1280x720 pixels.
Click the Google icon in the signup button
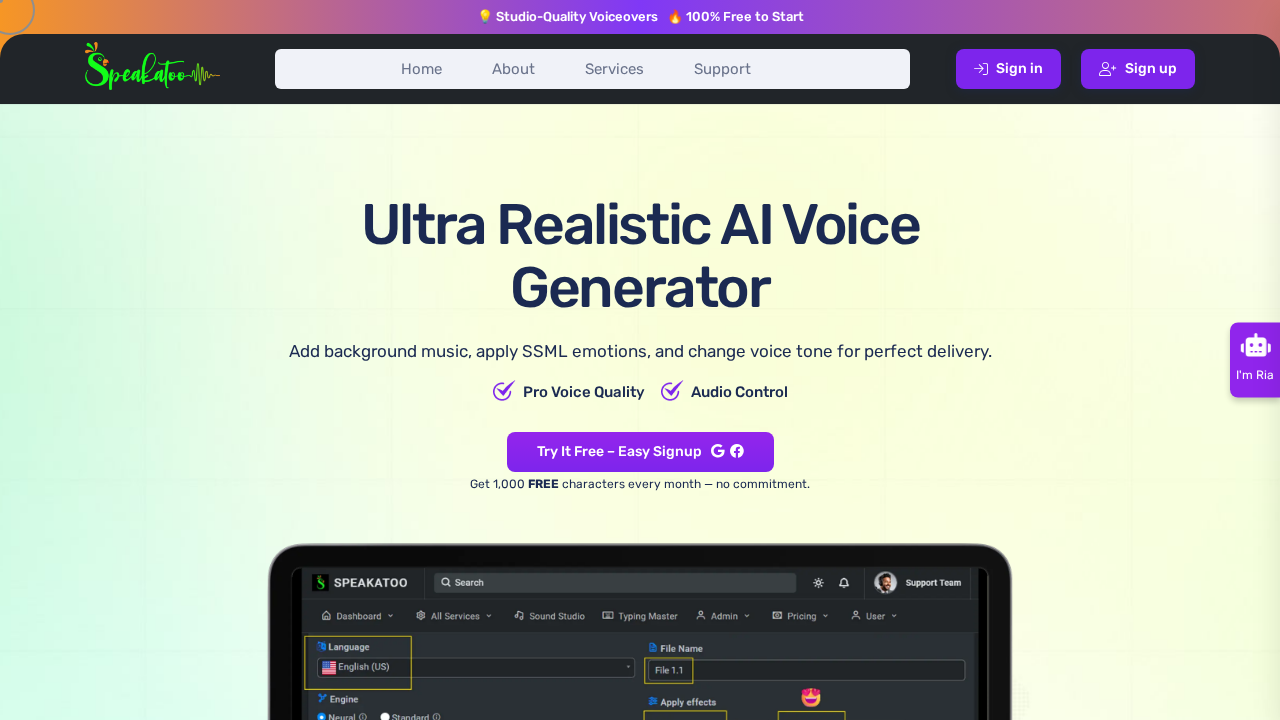click(717, 451)
